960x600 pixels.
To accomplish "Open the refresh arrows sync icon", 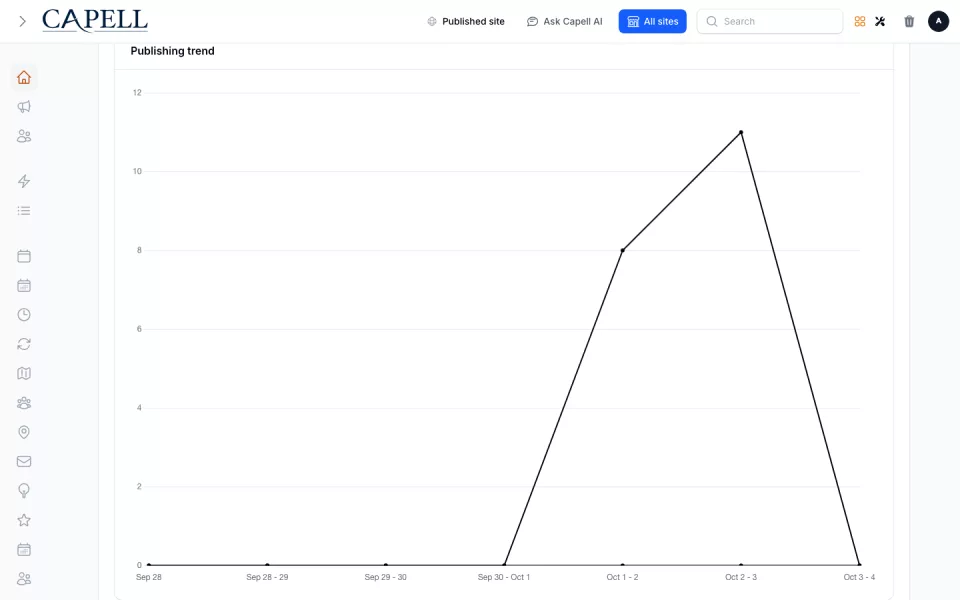I will 24,344.
